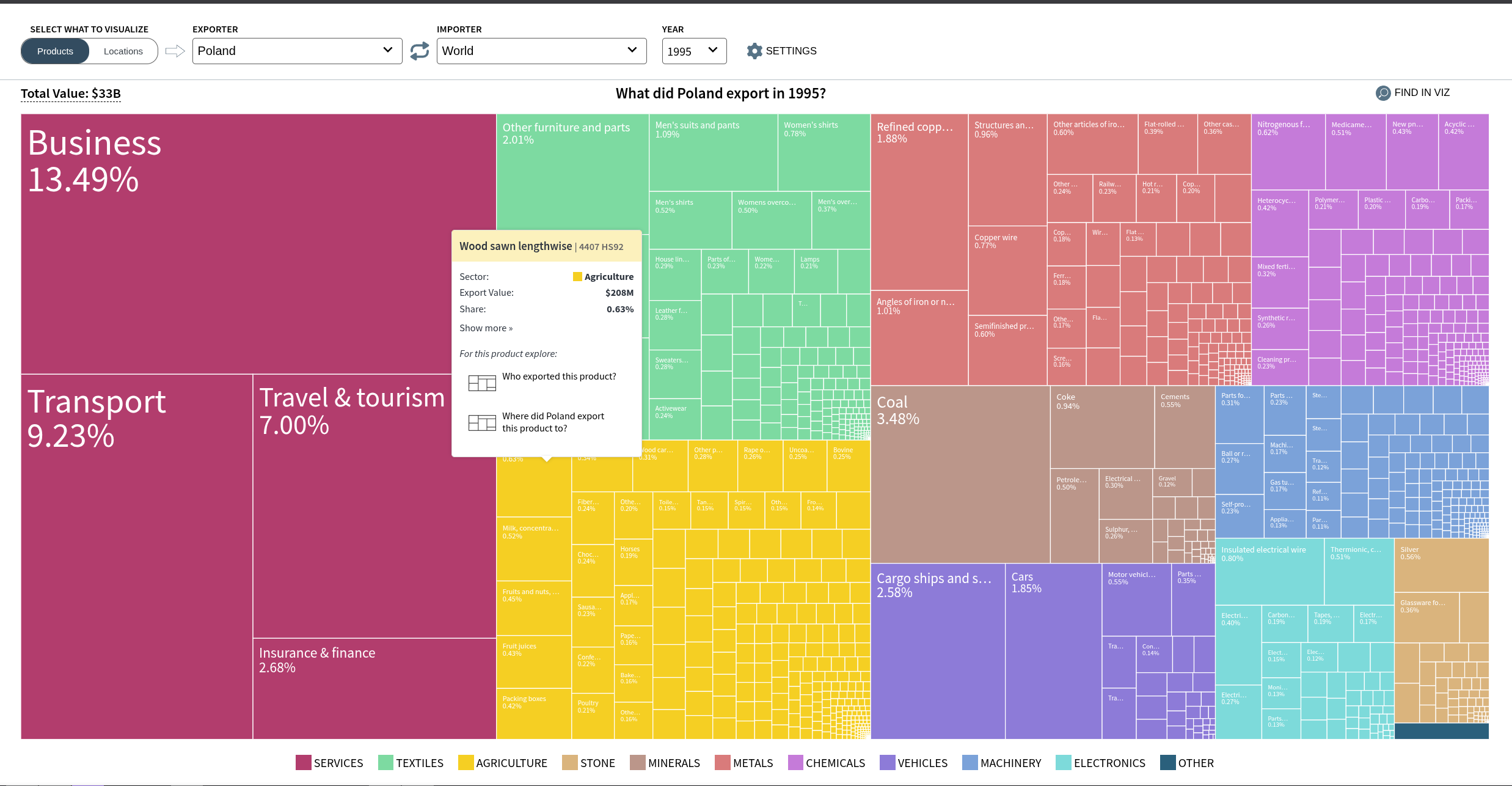Click the Agriculture legend color swatch
Screen dimensions: 1512x786
(466, 762)
